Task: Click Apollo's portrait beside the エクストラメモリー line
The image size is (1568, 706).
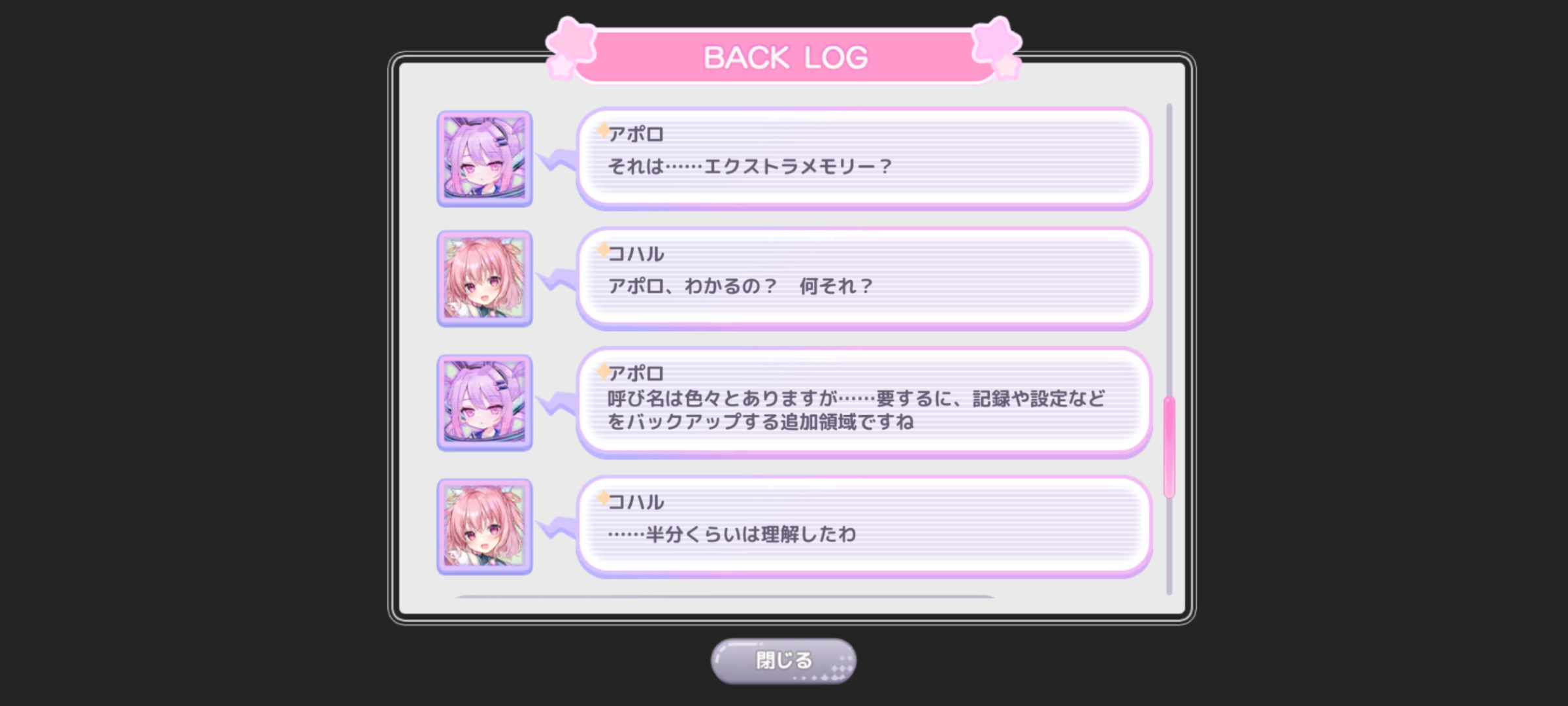Action: click(485, 159)
